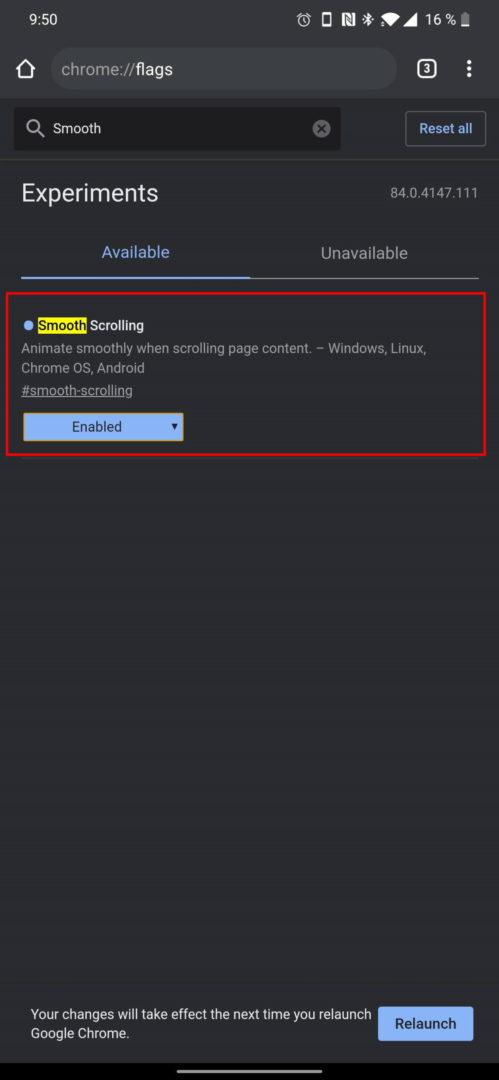Viewport: 499px width, 1080px height.
Task: Tap the Wi-Fi signal icon
Action: (389, 20)
